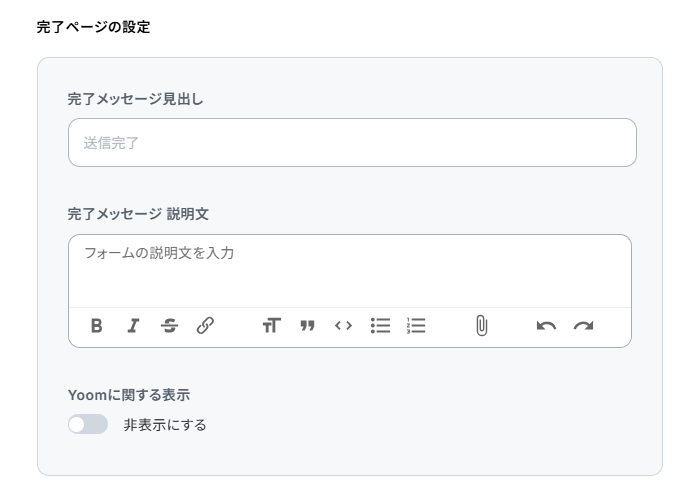685x494 pixels.
Task: Click the 完了メッセージ 説明文 label
Action: (x=138, y=214)
